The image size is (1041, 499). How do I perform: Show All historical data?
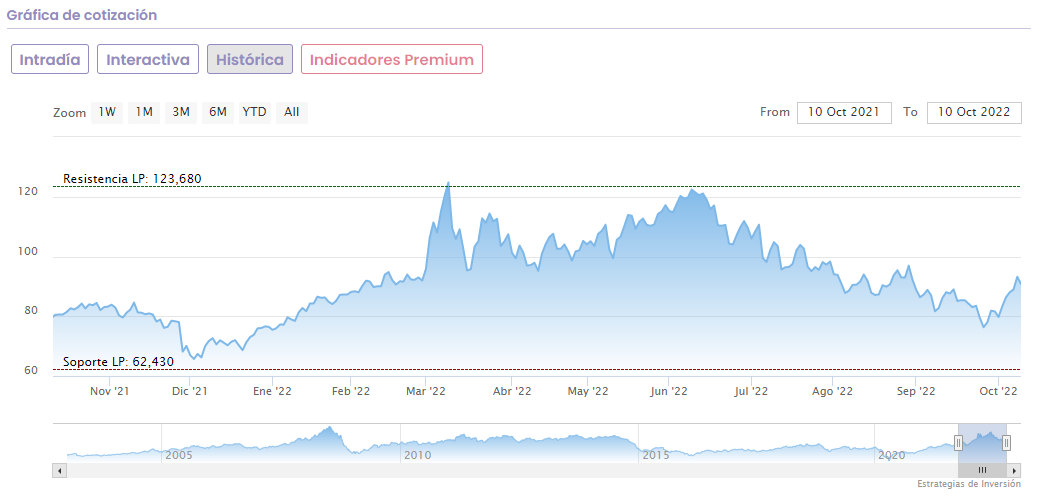291,112
